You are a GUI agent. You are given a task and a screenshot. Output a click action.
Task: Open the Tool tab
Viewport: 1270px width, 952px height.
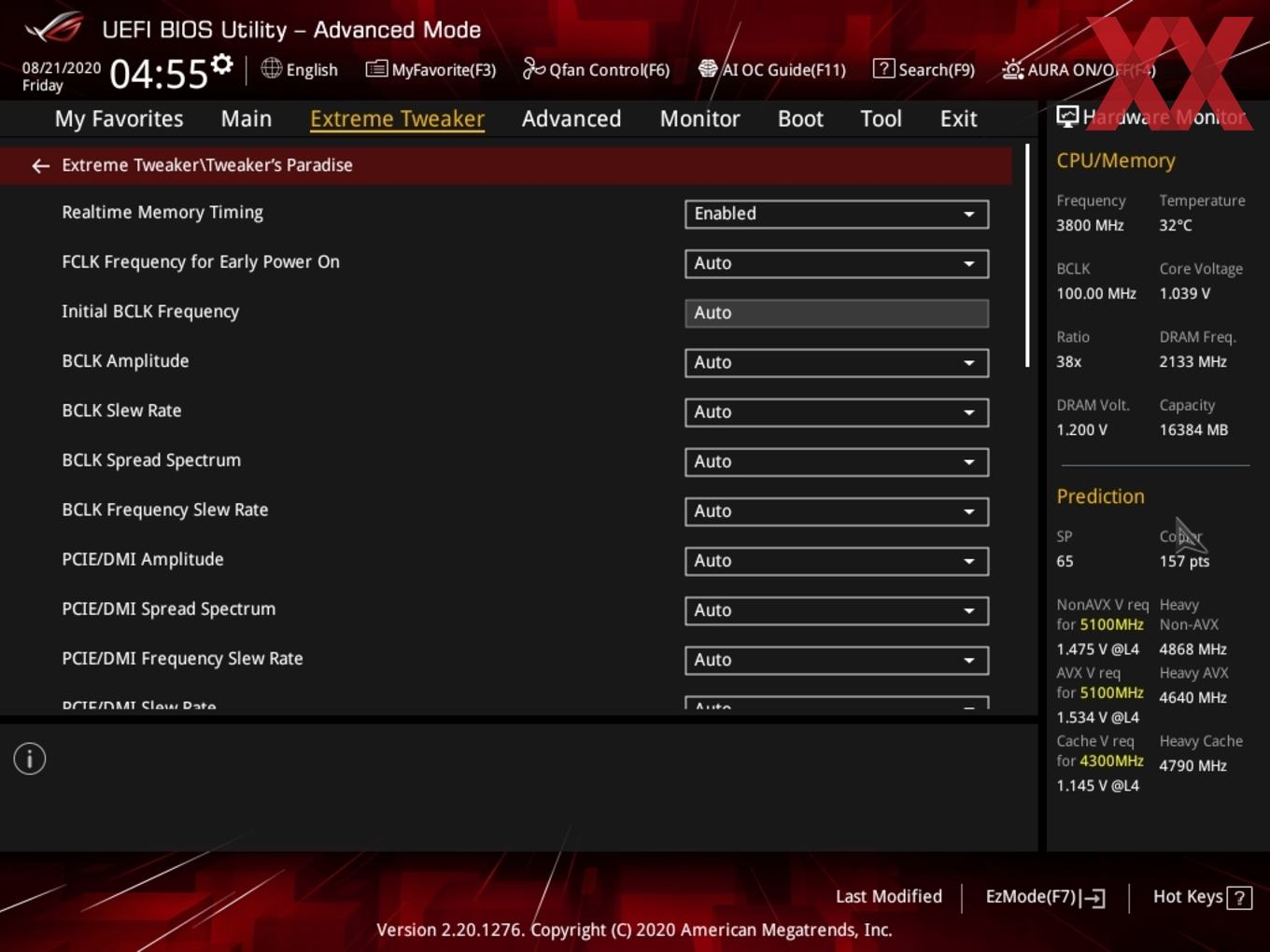coord(881,119)
